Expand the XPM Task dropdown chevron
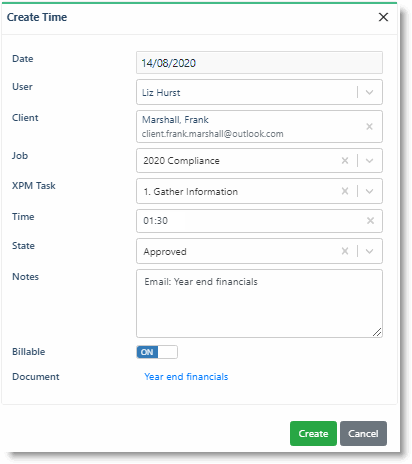Viewport: 412px width, 464px height. (369, 191)
